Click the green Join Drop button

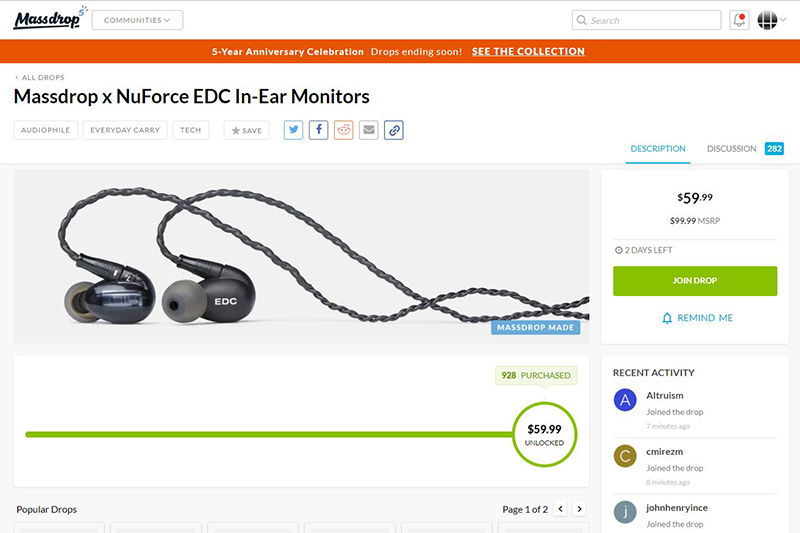[695, 281]
